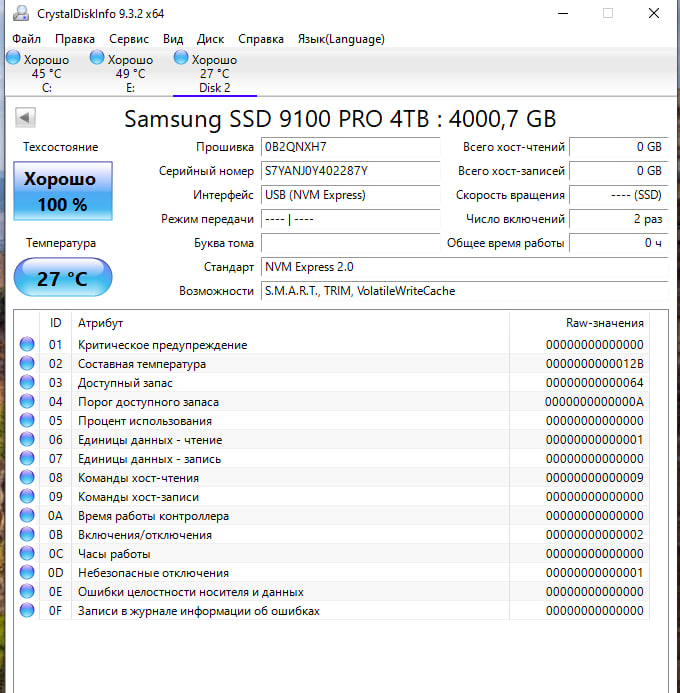The width and height of the screenshot is (680, 693).
Task: Go to previous disk with arrow button
Action: 25,118
